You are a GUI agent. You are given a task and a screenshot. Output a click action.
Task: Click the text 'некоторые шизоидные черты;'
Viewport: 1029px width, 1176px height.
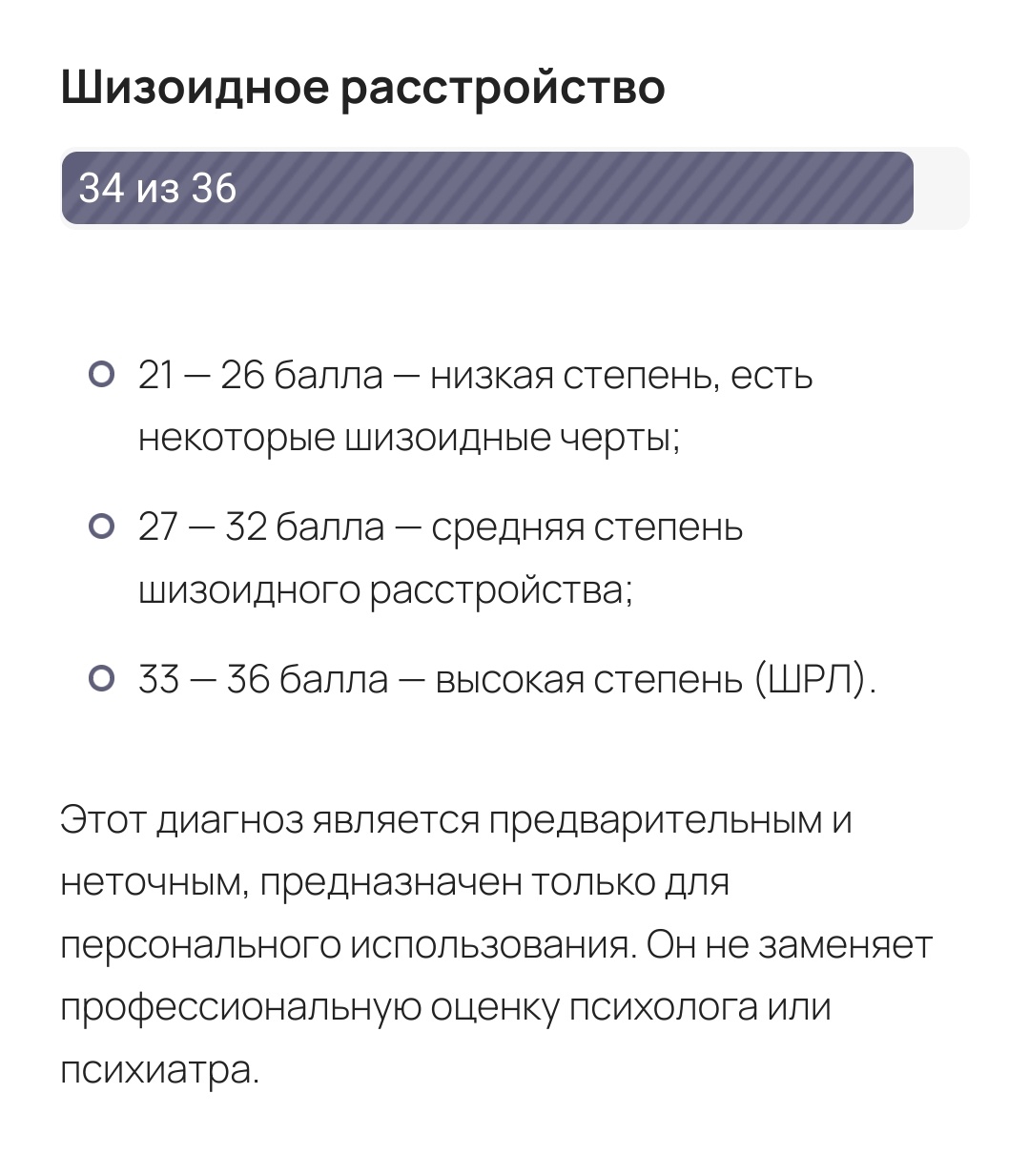[x=409, y=438]
